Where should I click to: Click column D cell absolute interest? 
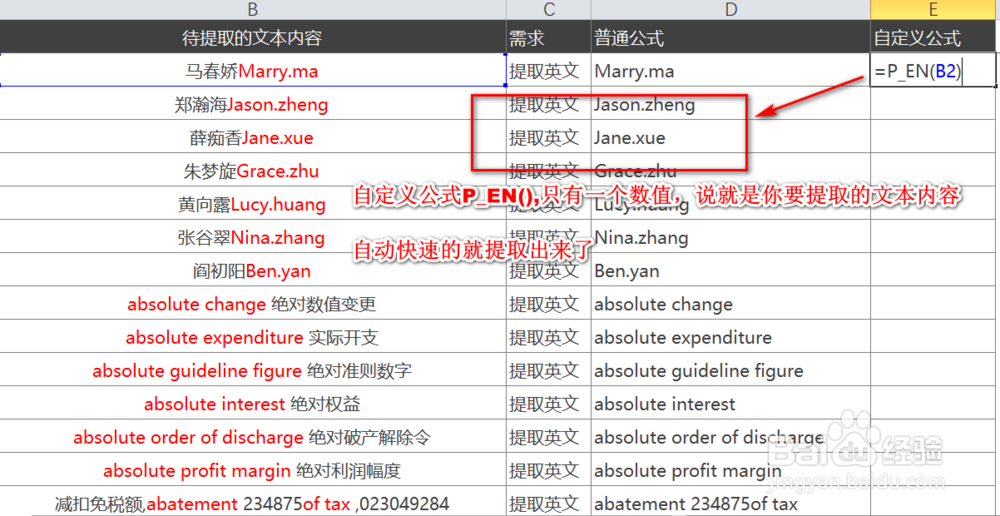pyautogui.click(x=731, y=403)
